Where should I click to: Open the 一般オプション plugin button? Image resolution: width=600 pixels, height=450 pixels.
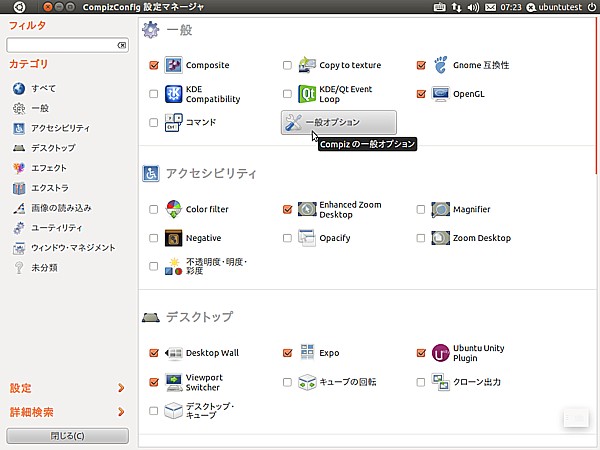coord(339,122)
